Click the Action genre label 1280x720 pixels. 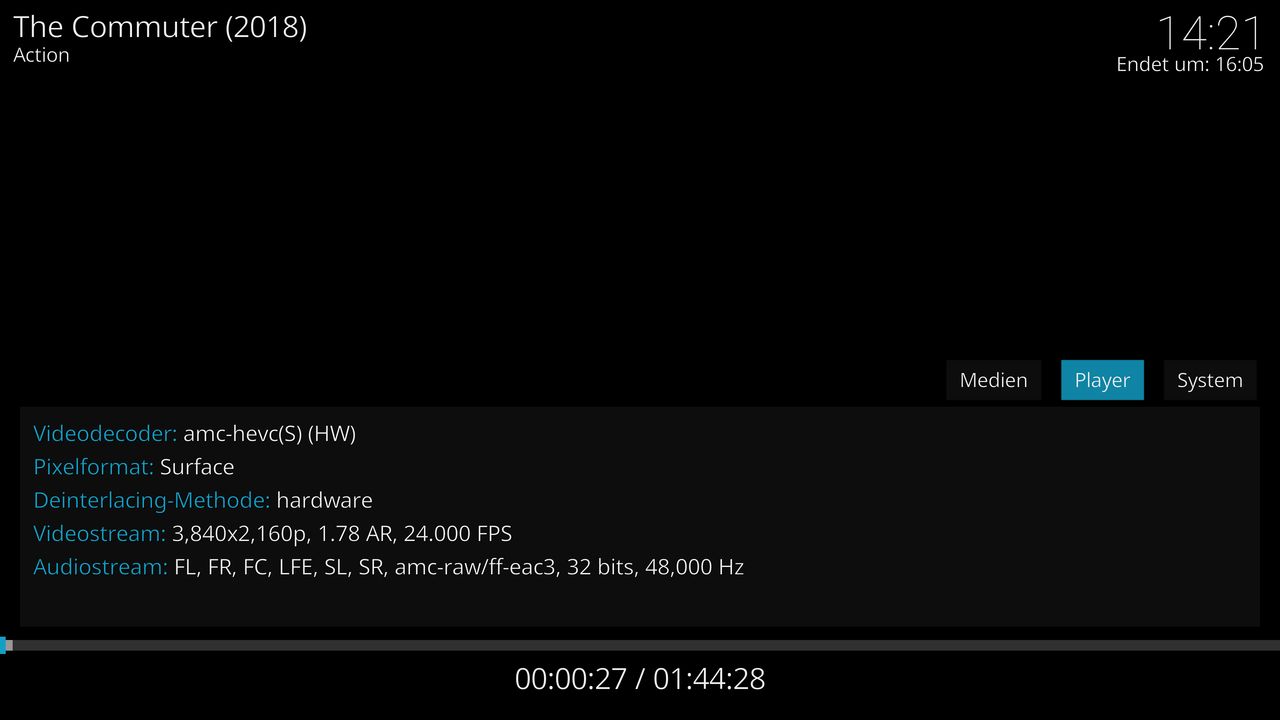pos(41,55)
